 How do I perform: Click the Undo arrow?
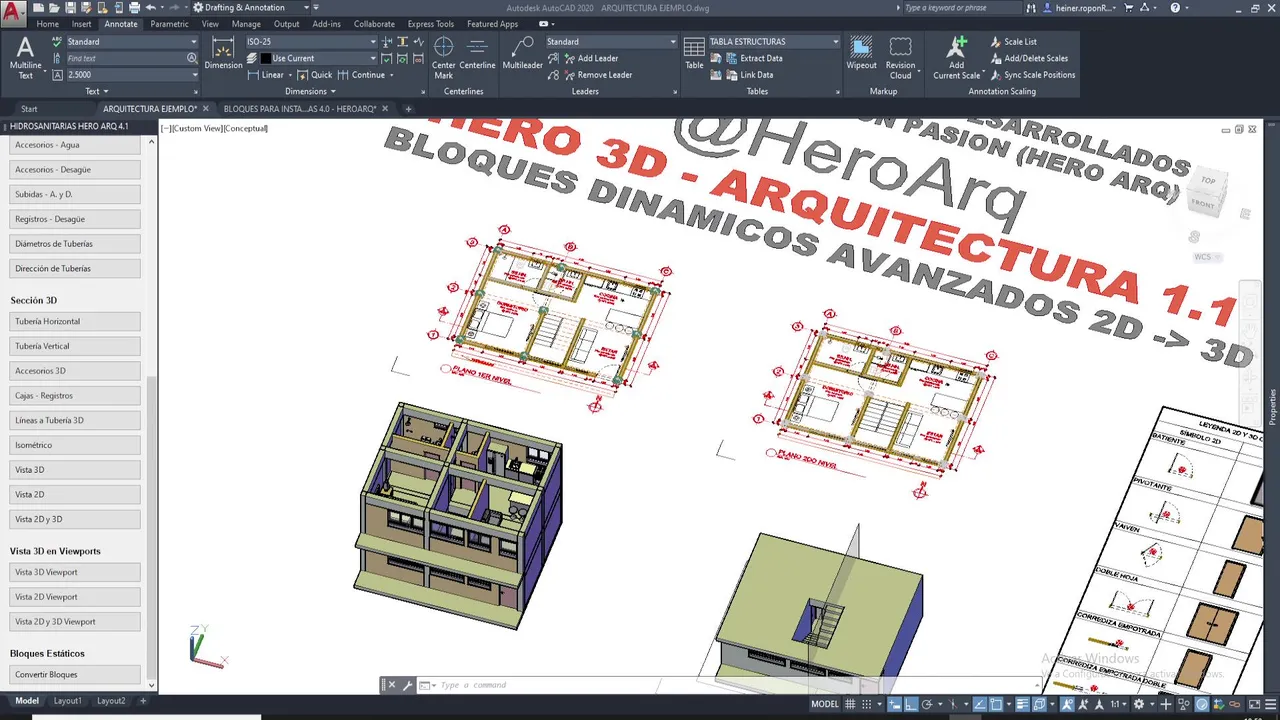(150, 7)
